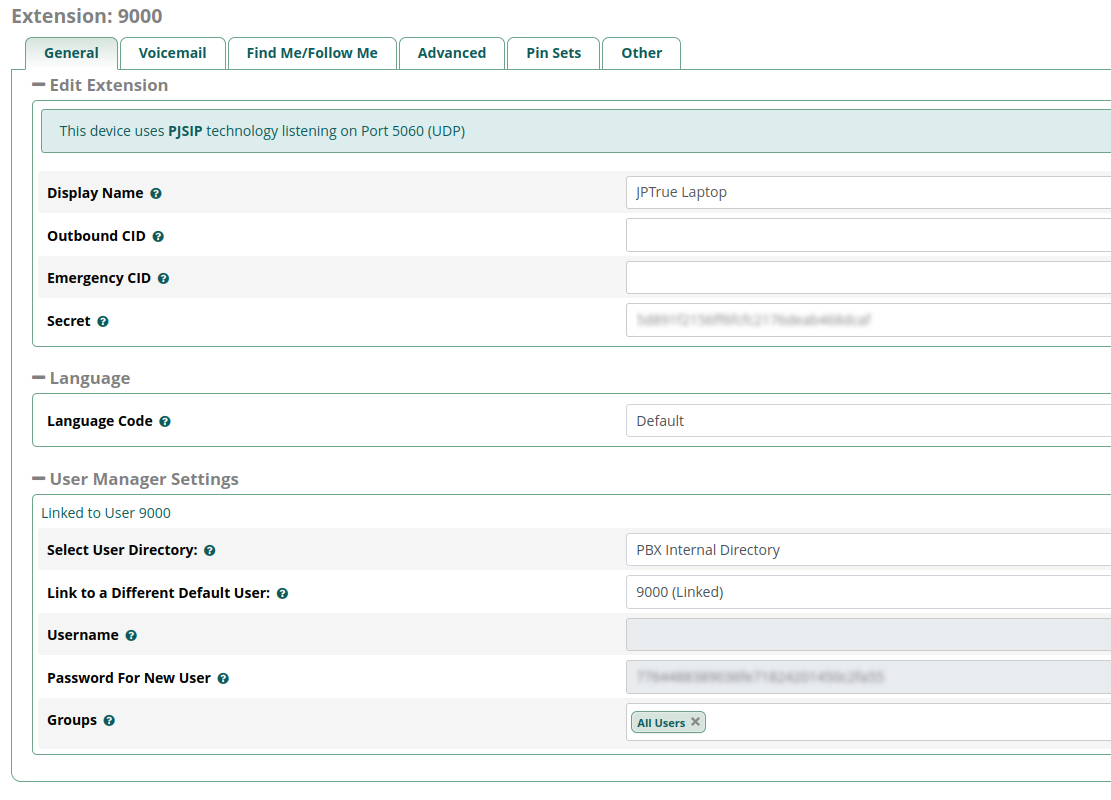Click help icon next to Username
This screenshot has width=1111, height=800.
coord(131,636)
